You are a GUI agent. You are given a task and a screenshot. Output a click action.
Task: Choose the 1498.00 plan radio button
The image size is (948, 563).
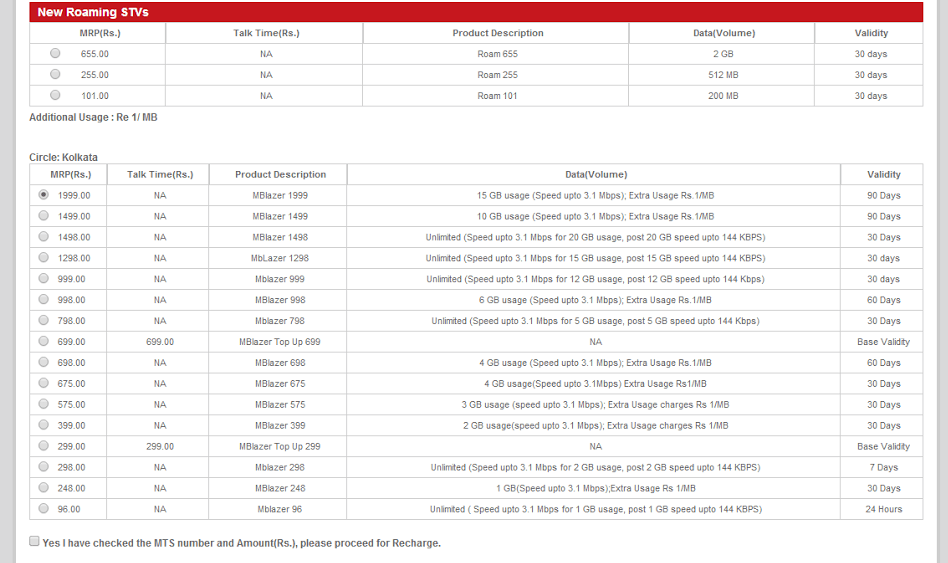tap(44, 236)
